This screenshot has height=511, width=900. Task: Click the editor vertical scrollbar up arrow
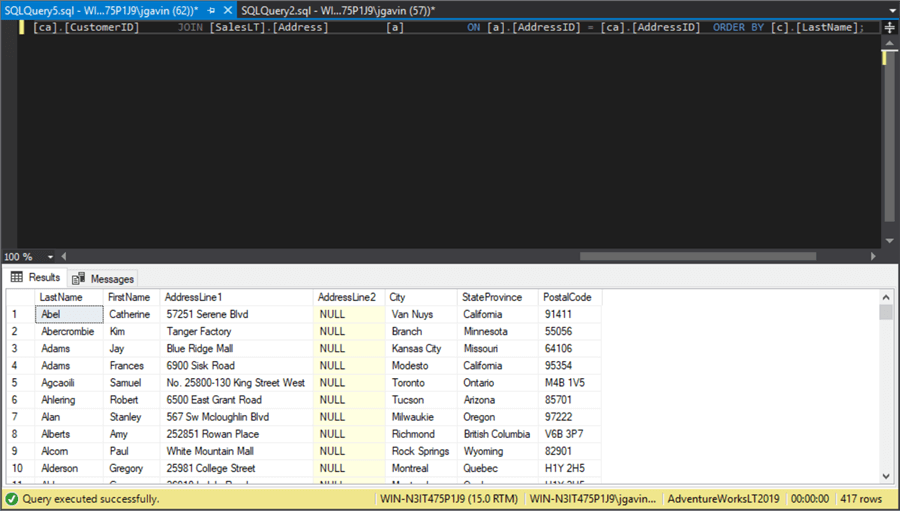(x=890, y=44)
